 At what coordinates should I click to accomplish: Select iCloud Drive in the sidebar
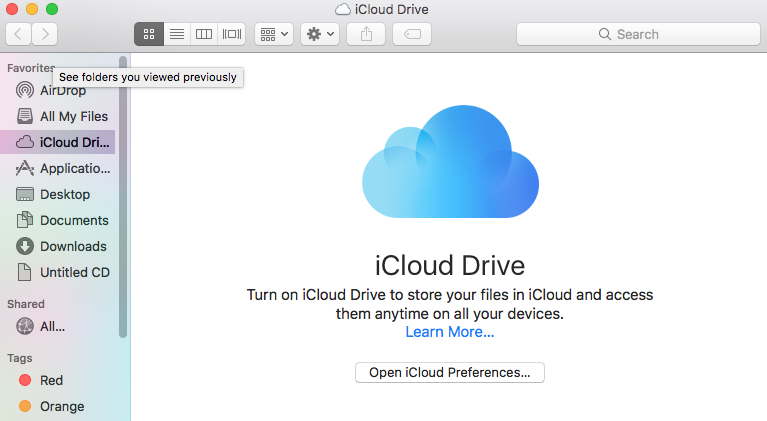tap(58, 142)
